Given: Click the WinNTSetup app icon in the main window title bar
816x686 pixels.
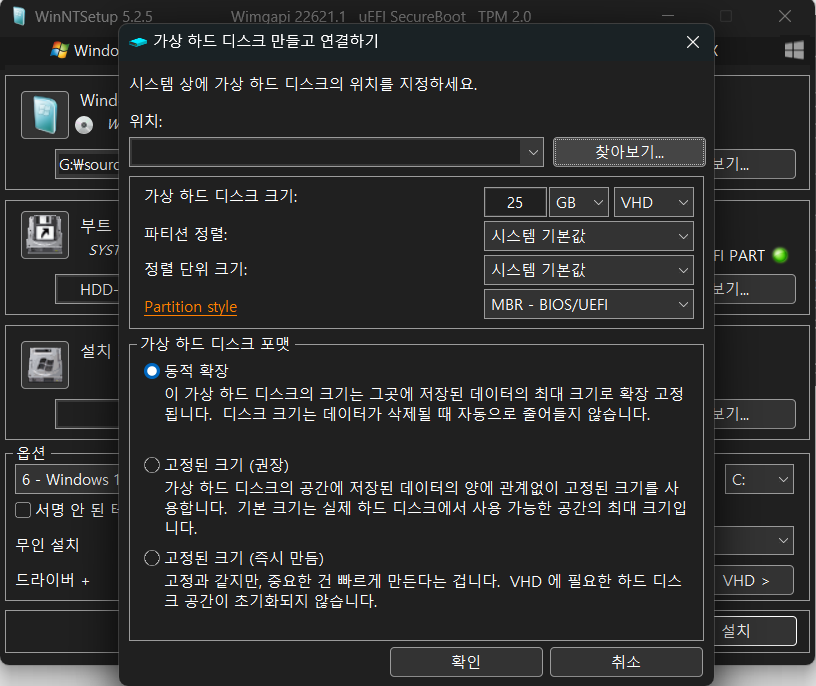Looking at the screenshot, I should point(19,17).
